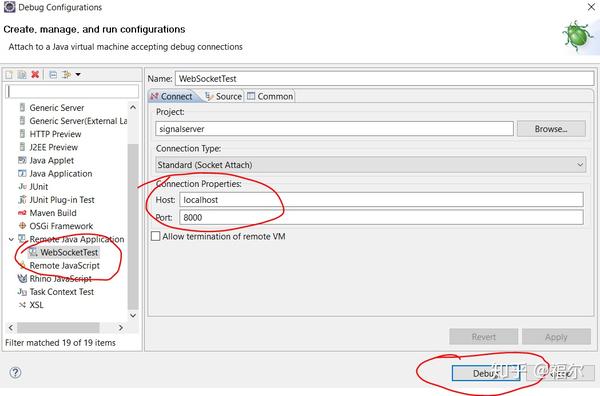Click the New launch configuration icon
Viewport: 600px width, 396px height.
coord(9,75)
